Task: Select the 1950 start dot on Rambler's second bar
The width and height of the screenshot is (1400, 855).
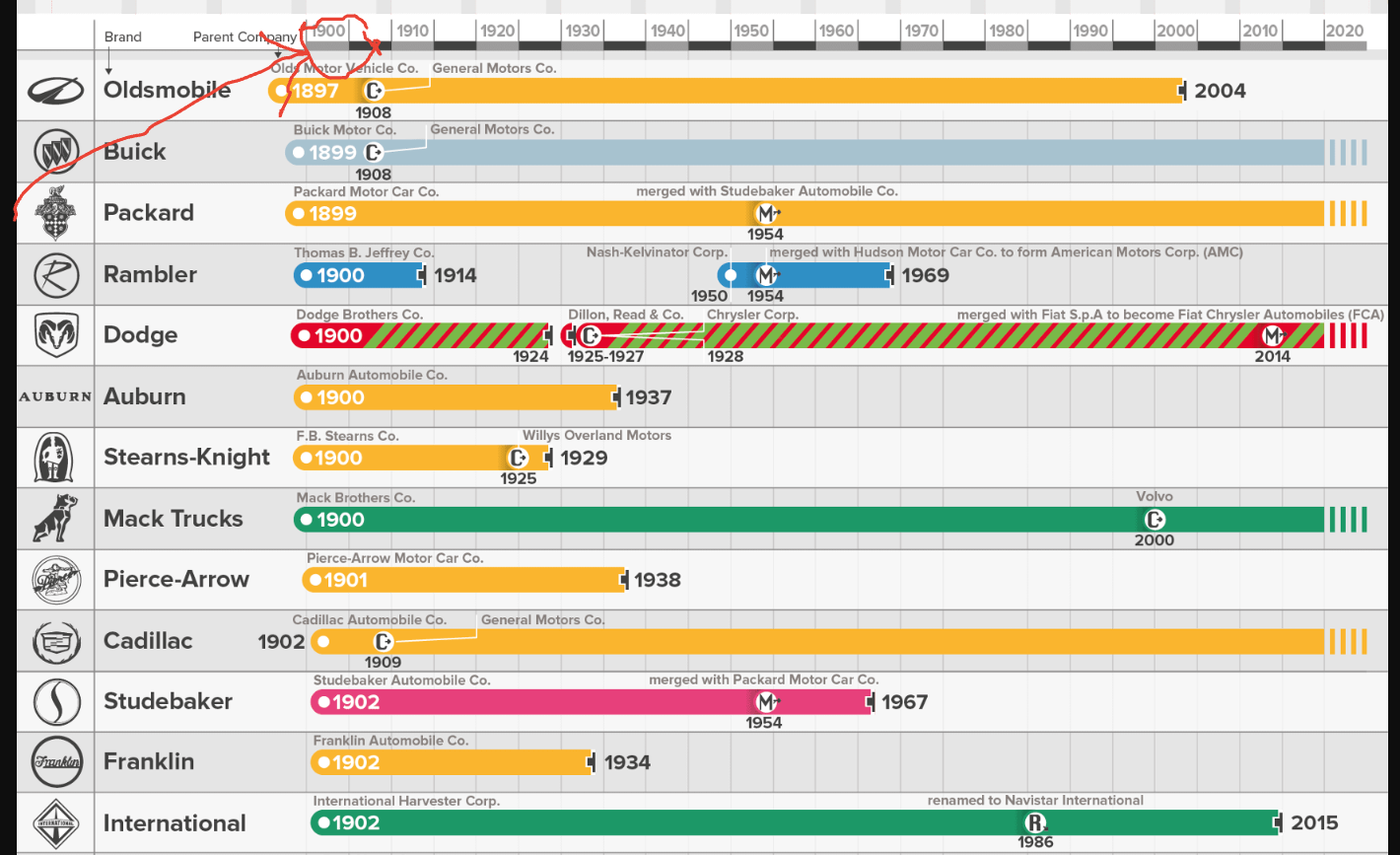Action: (x=731, y=275)
